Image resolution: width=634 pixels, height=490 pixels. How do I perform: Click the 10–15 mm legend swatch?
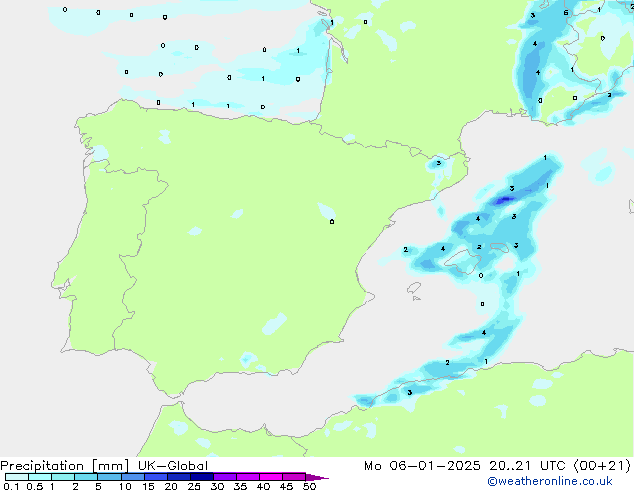point(132,477)
